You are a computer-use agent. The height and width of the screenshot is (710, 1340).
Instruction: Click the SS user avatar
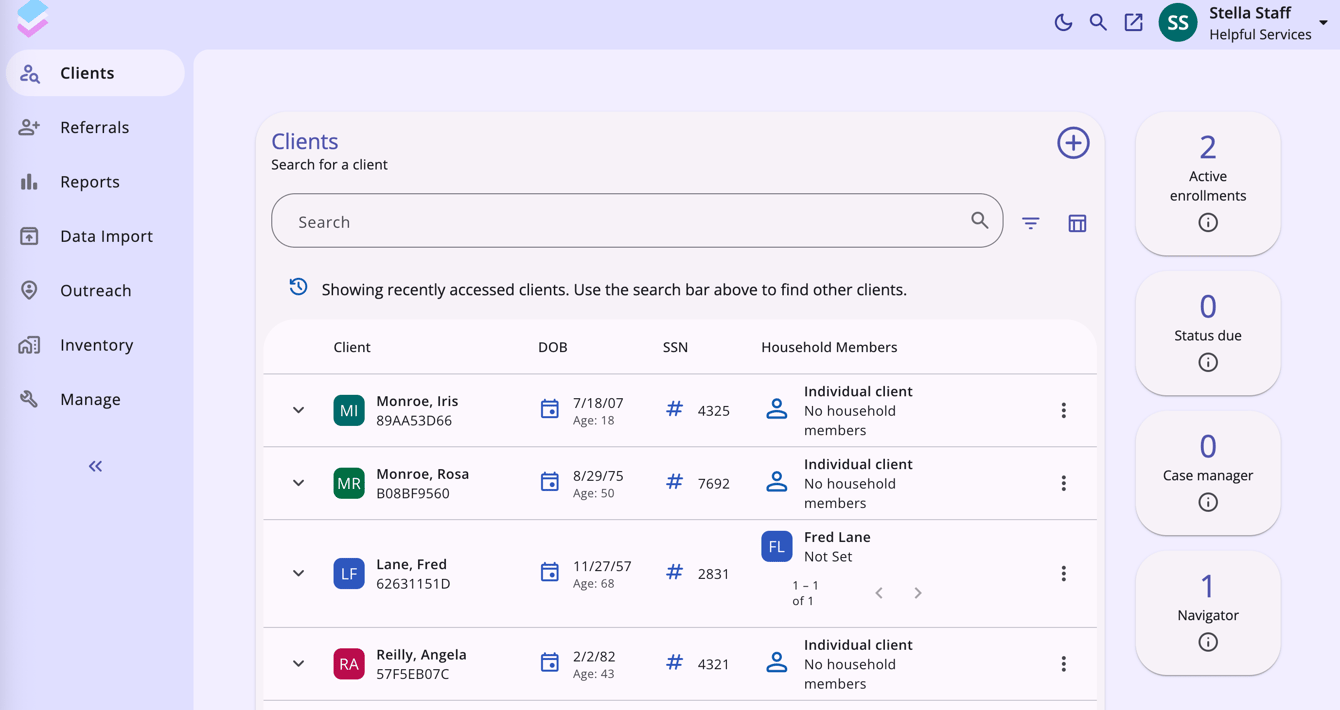tap(1178, 22)
